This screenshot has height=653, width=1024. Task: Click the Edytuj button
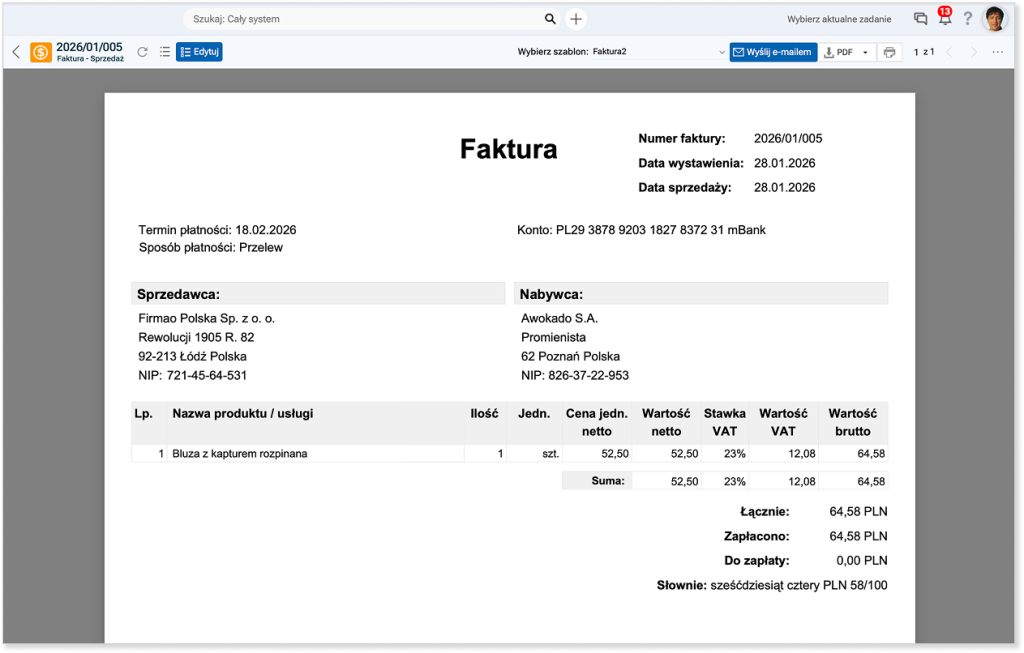199,52
